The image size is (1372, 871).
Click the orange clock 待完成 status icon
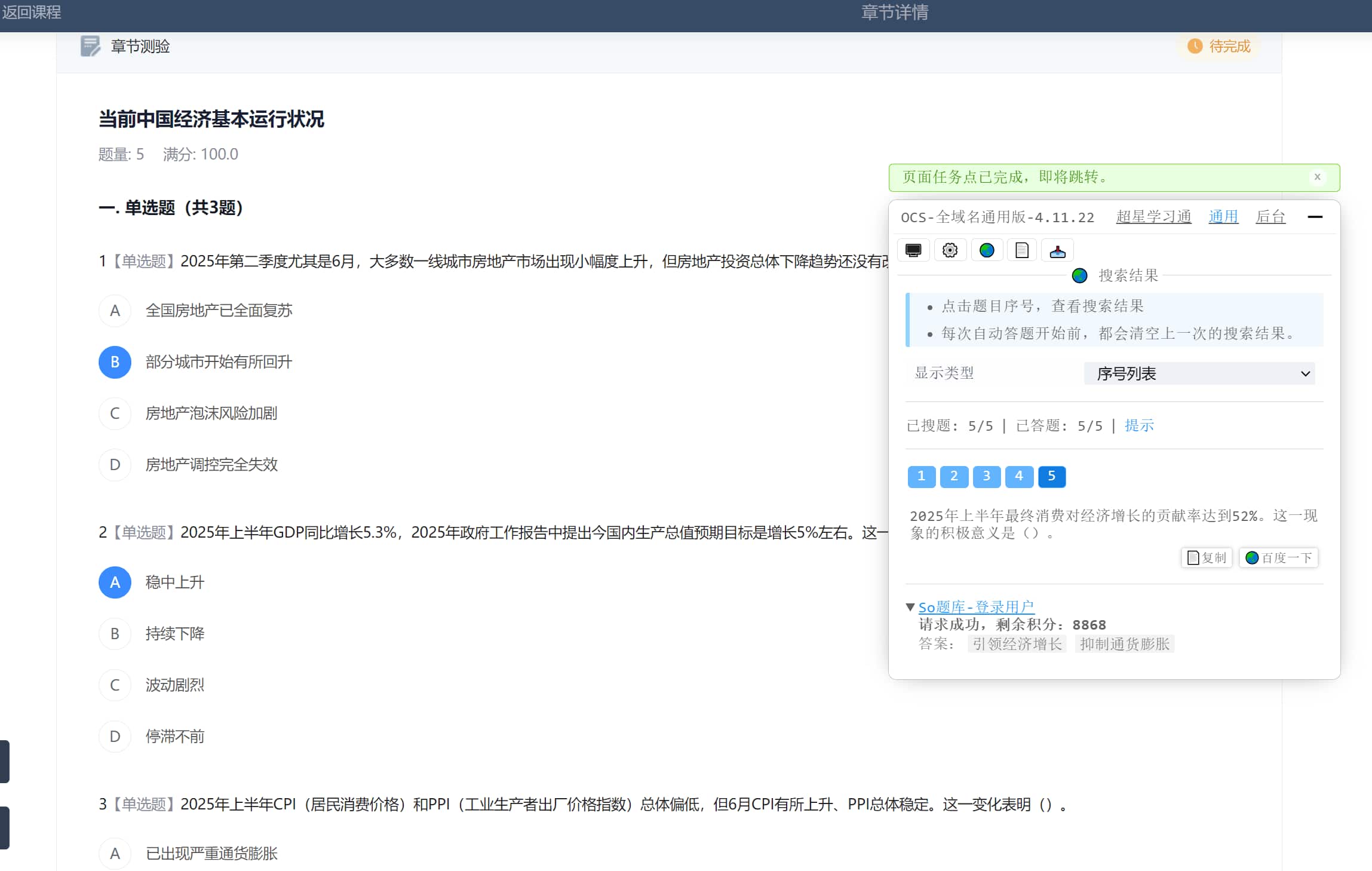(1195, 46)
